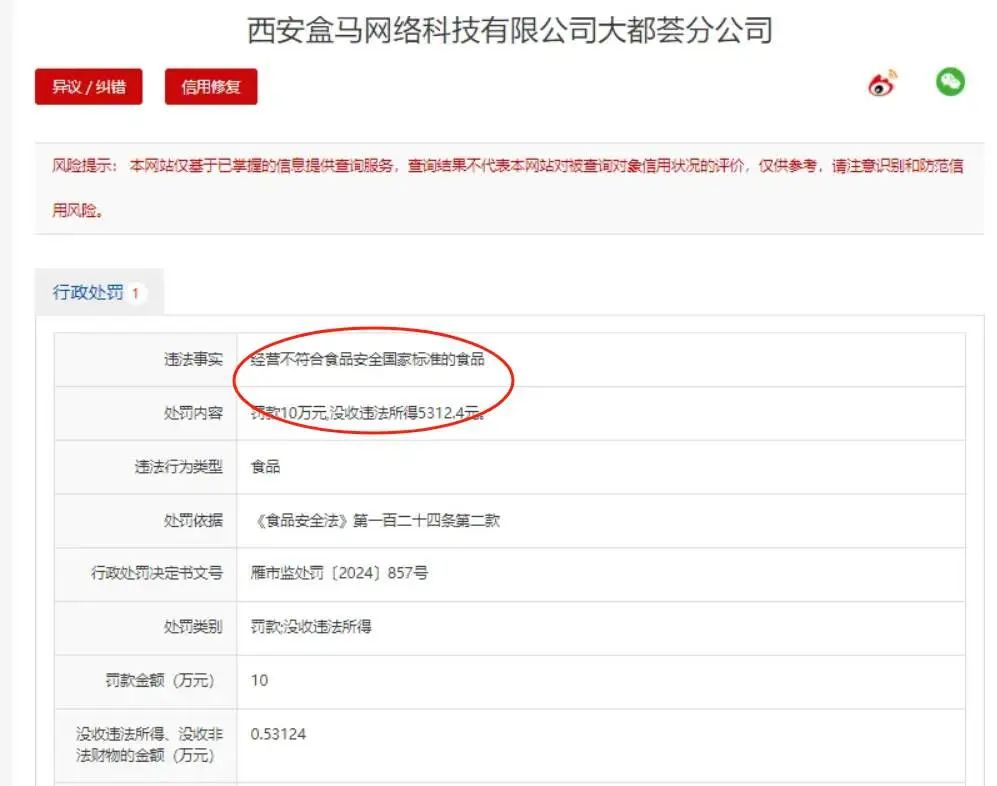Select 《食品安全法》第一百二十四条第二款 text
The height and width of the screenshot is (786, 997).
point(377,521)
